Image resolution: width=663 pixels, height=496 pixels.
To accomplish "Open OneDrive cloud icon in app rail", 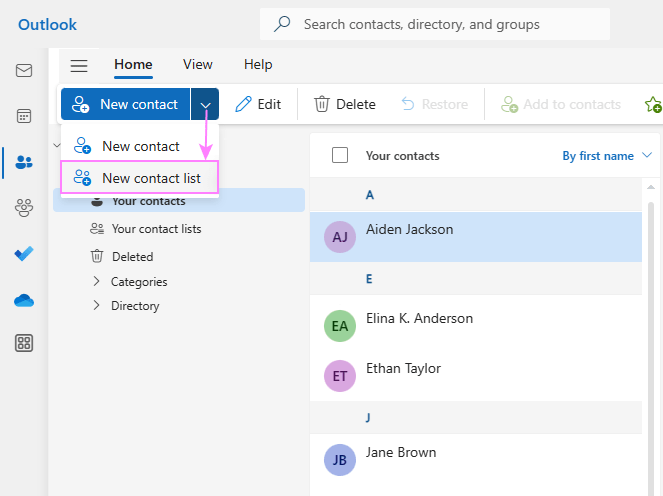I will pyautogui.click(x=24, y=301).
